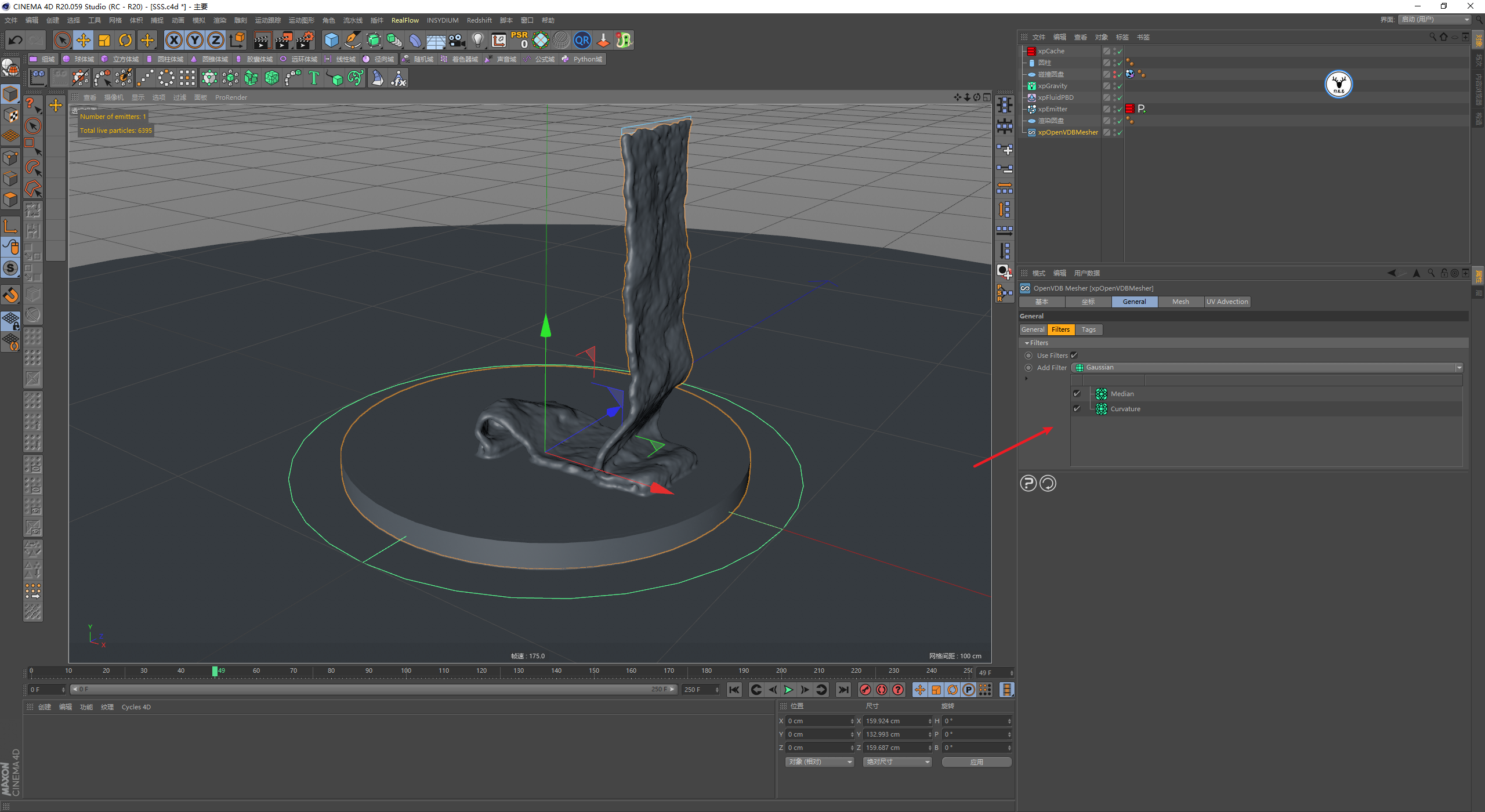Select xpEmitter in object manager

[1052, 109]
